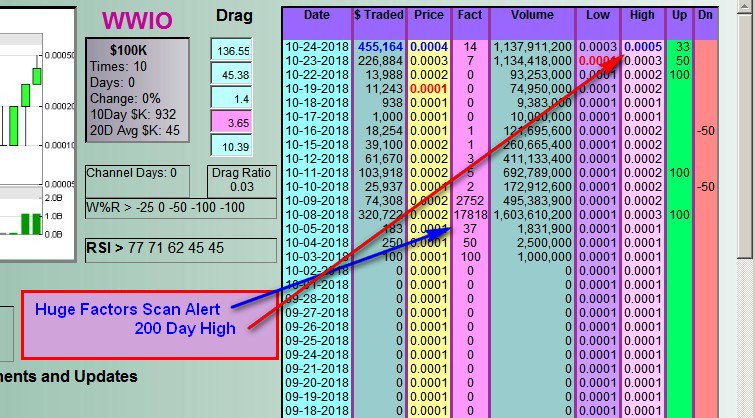
Task: Click the scrollbar up arrow at right
Action: tap(745, 8)
